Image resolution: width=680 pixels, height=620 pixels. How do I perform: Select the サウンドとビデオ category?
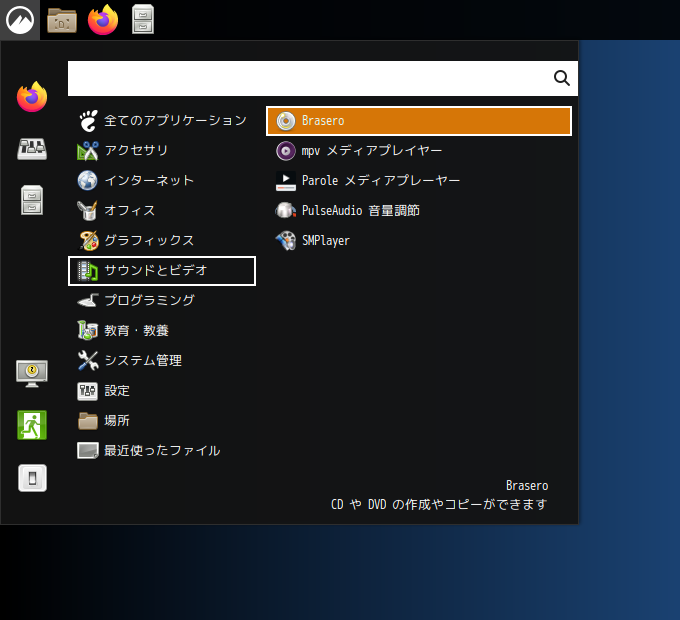162,271
